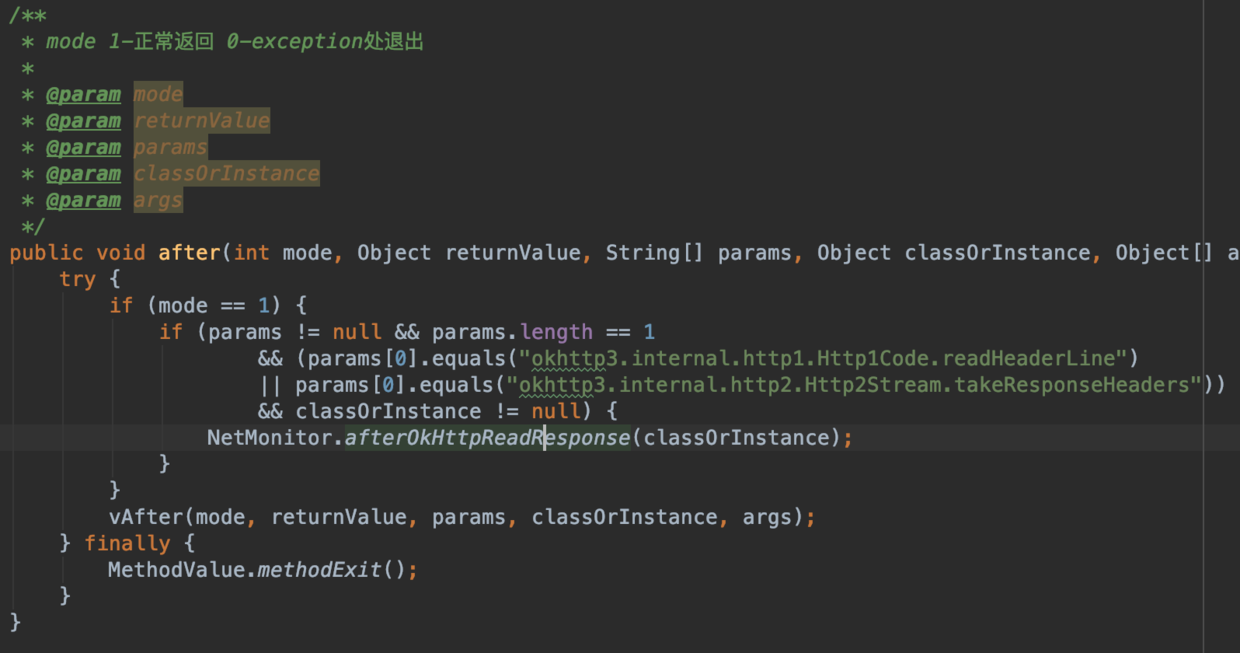Click the "public" keyword of the method
Screen dimensions: 1240x653
pyautogui.click(x=47, y=253)
